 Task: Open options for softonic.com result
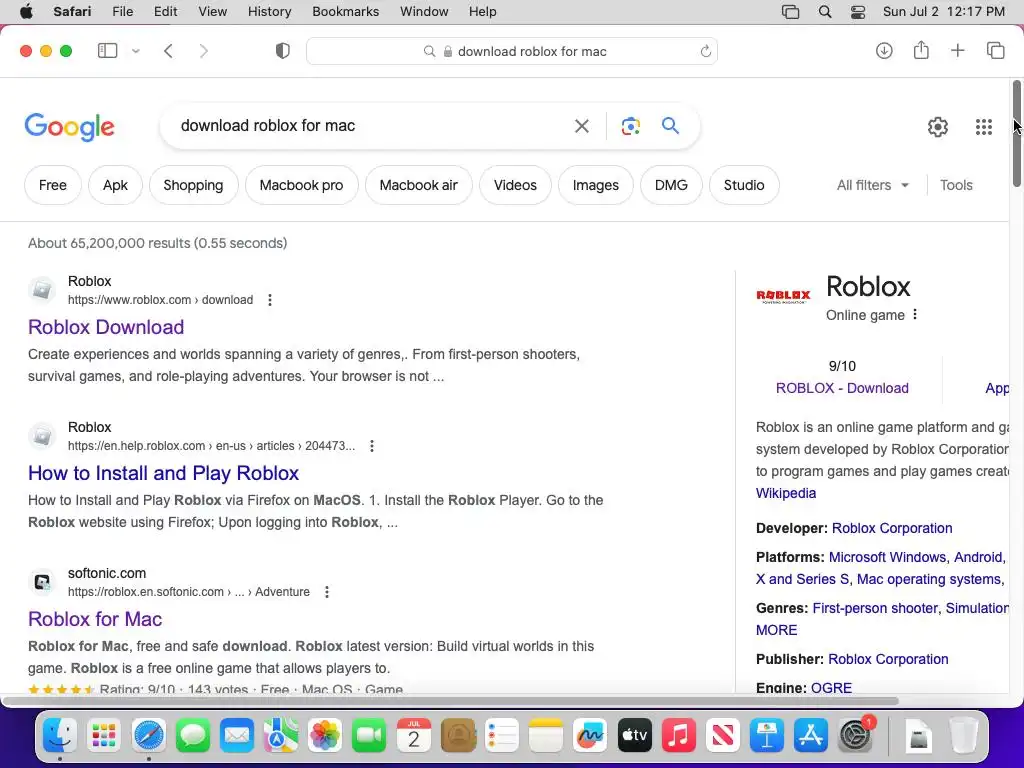coord(327,592)
